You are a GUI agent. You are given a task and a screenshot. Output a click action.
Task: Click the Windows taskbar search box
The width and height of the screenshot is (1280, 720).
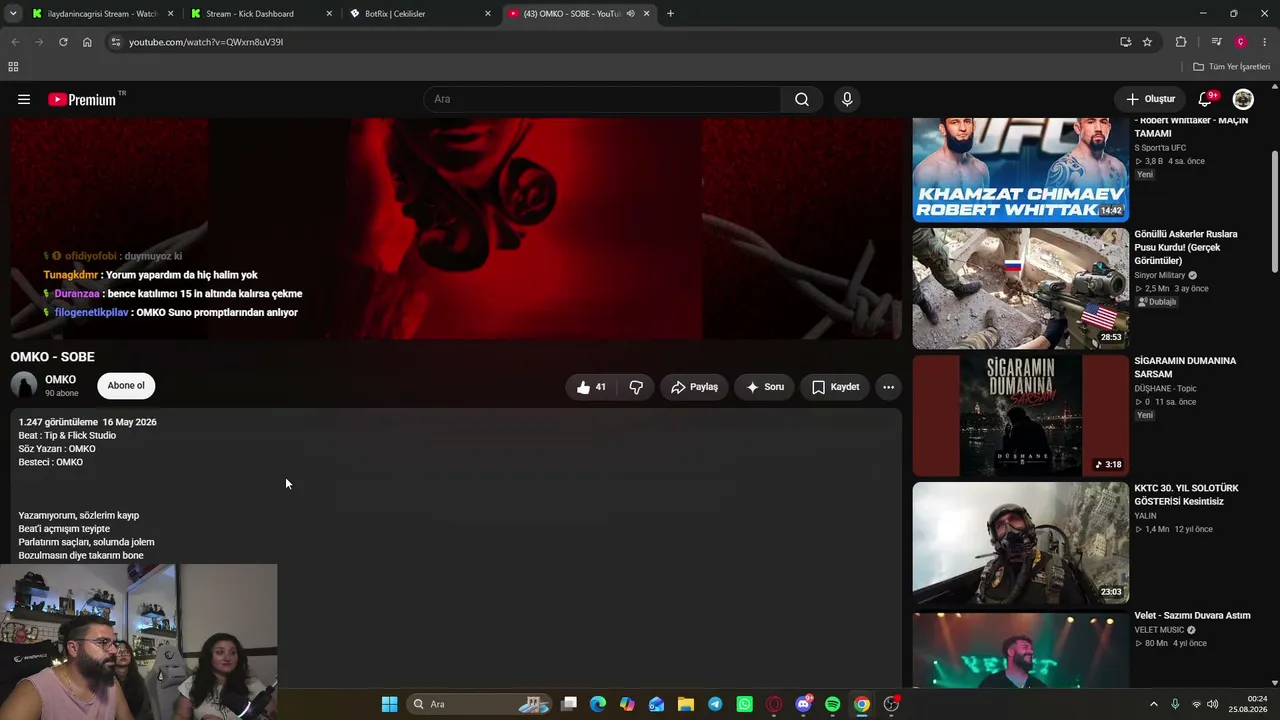click(x=480, y=704)
